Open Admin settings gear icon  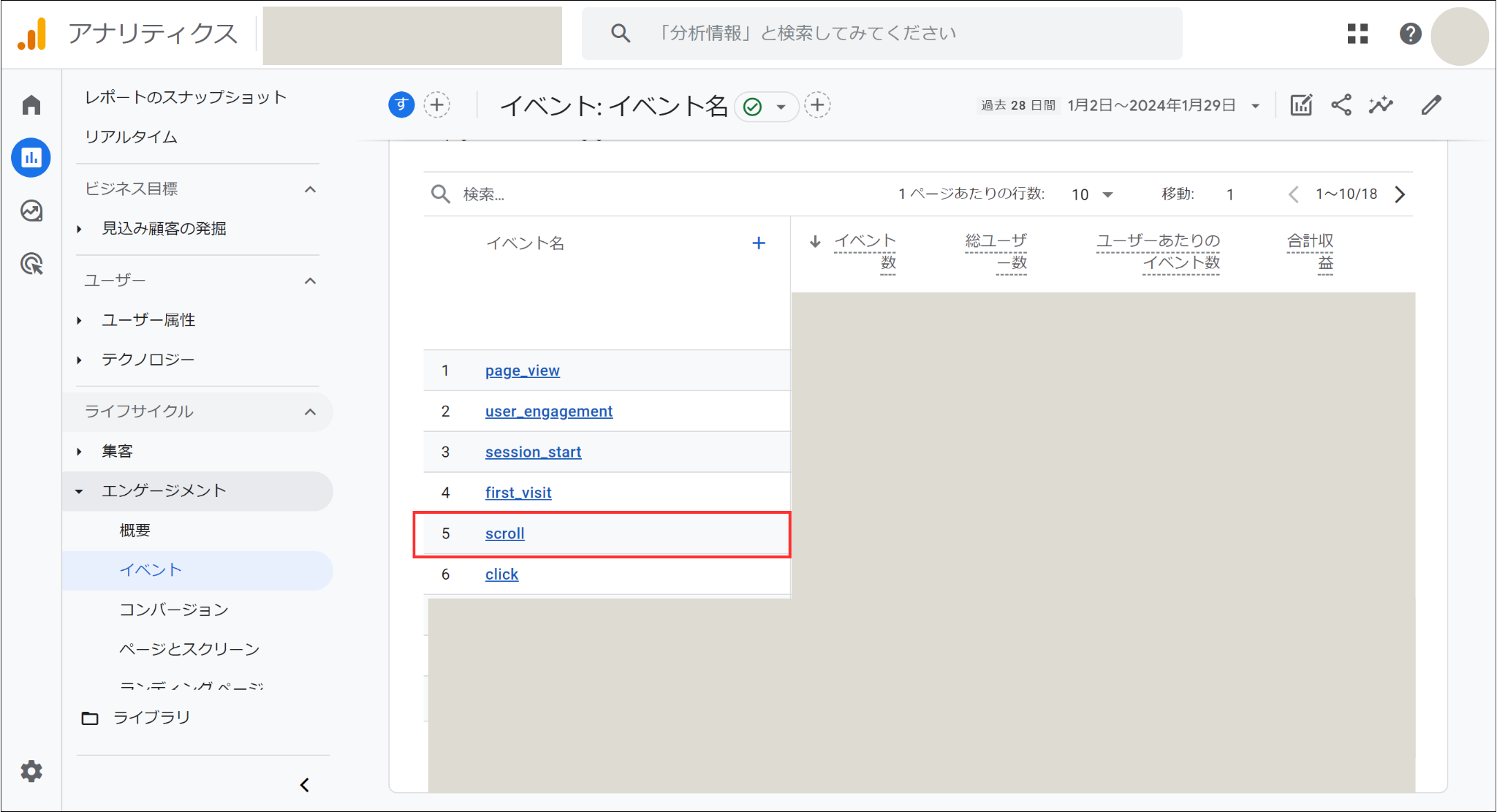point(31,771)
